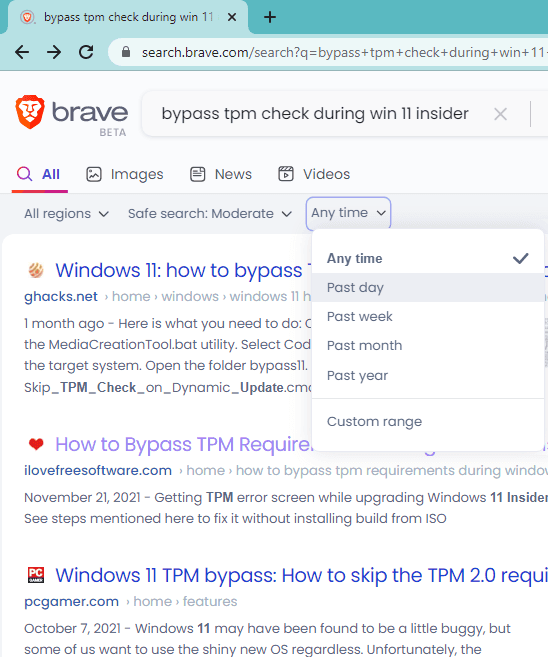Reload the page with refresh icon
Image resolution: width=548 pixels, height=657 pixels.
(x=86, y=52)
